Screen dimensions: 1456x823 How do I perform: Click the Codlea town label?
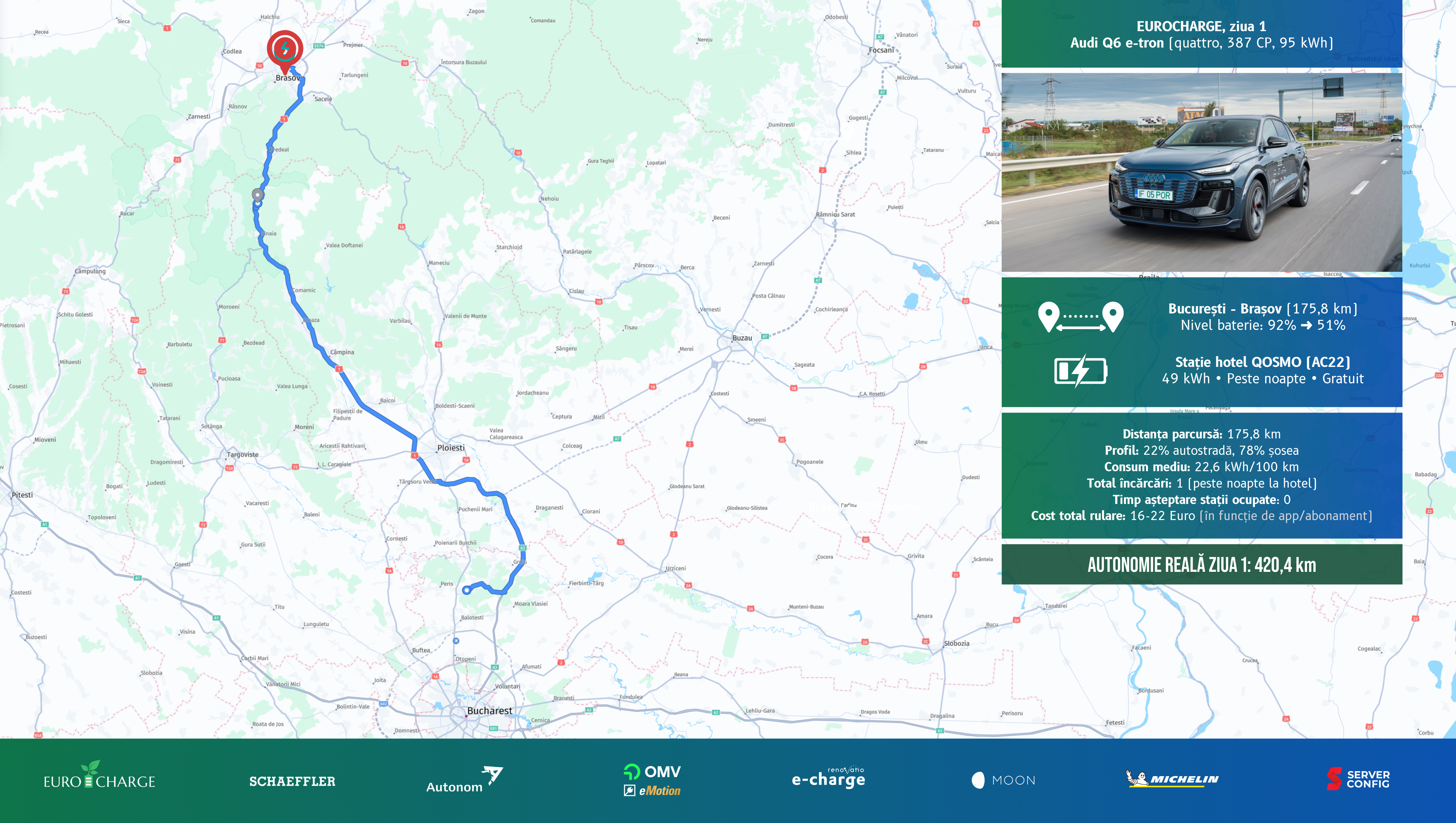click(x=232, y=51)
